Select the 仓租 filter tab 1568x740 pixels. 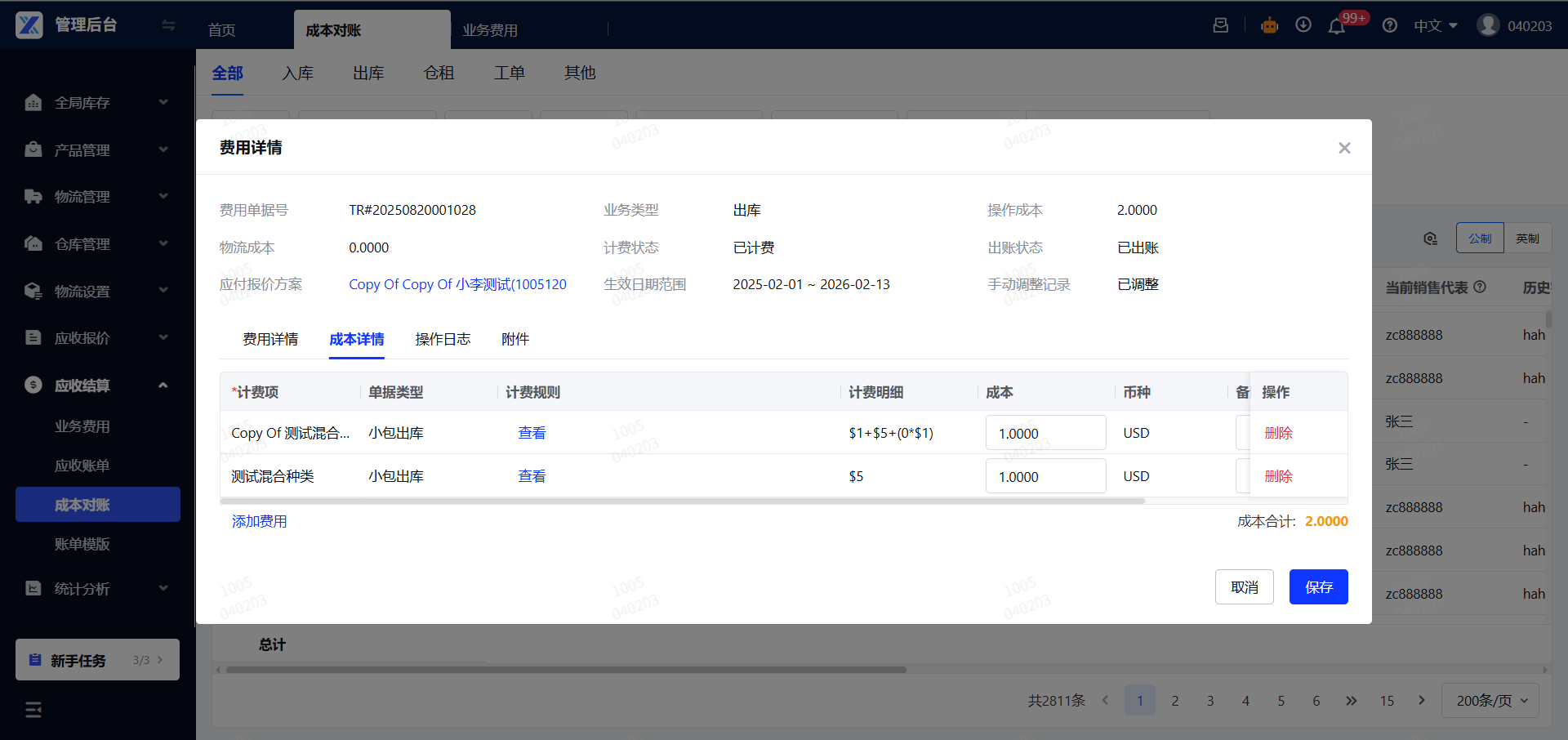[439, 73]
